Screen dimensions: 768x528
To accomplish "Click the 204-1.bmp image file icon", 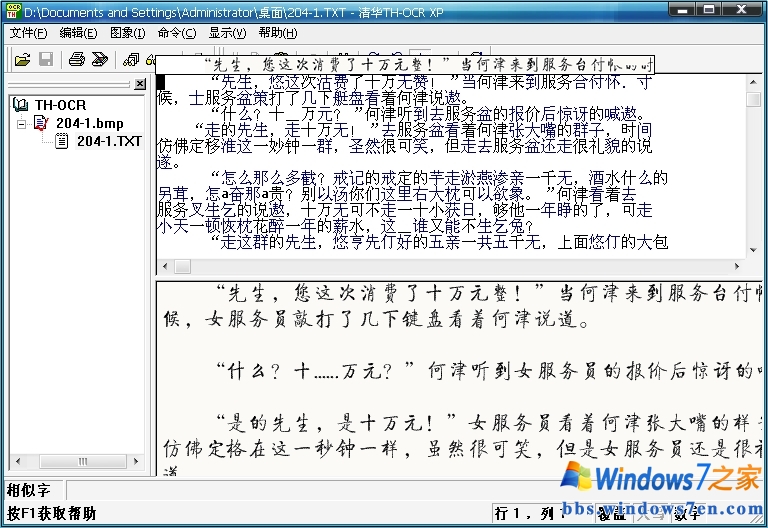I will click(x=41, y=123).
